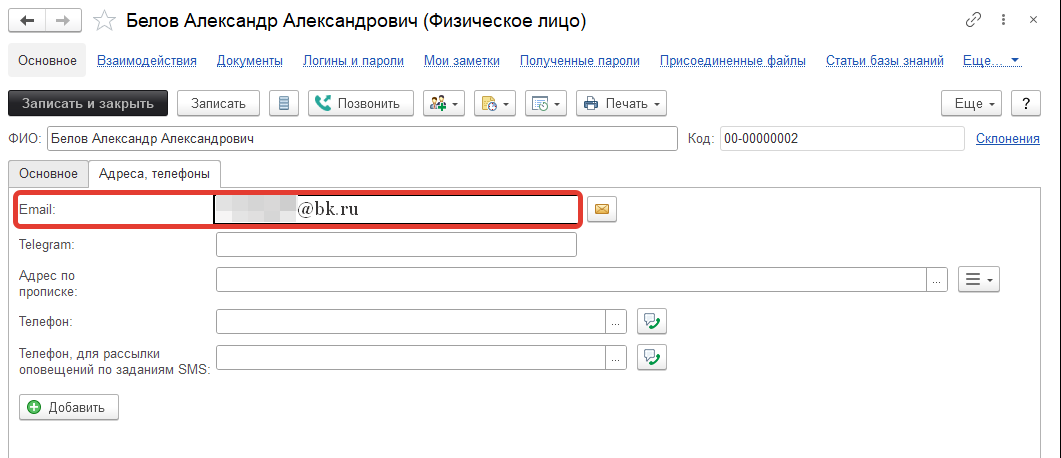Click the Записать button

218,104
